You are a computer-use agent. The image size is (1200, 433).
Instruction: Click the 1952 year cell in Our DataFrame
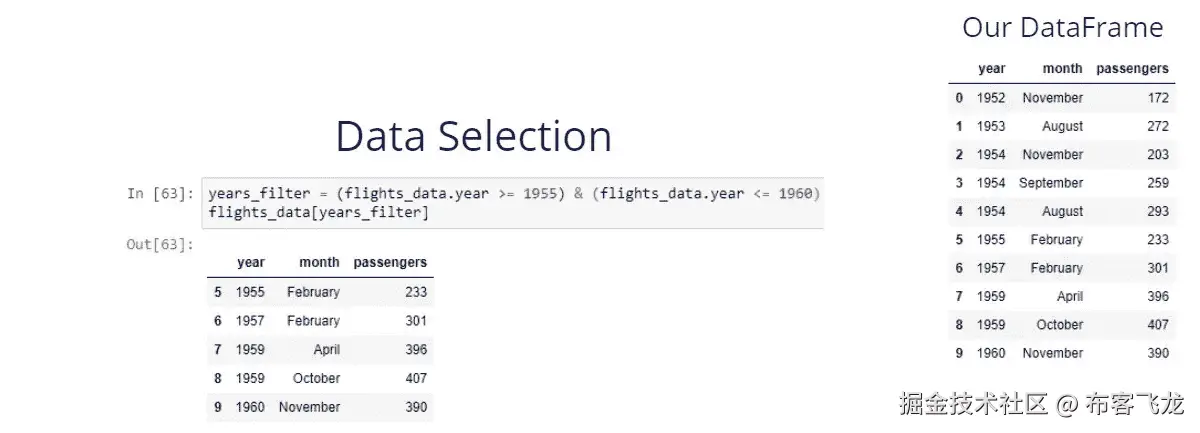click(991, 98)
